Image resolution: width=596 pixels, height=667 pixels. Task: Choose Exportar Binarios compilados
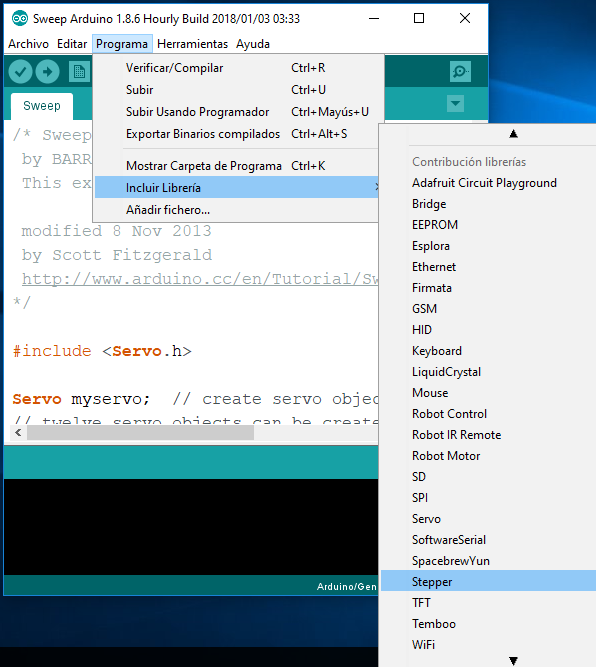(237, 134)
